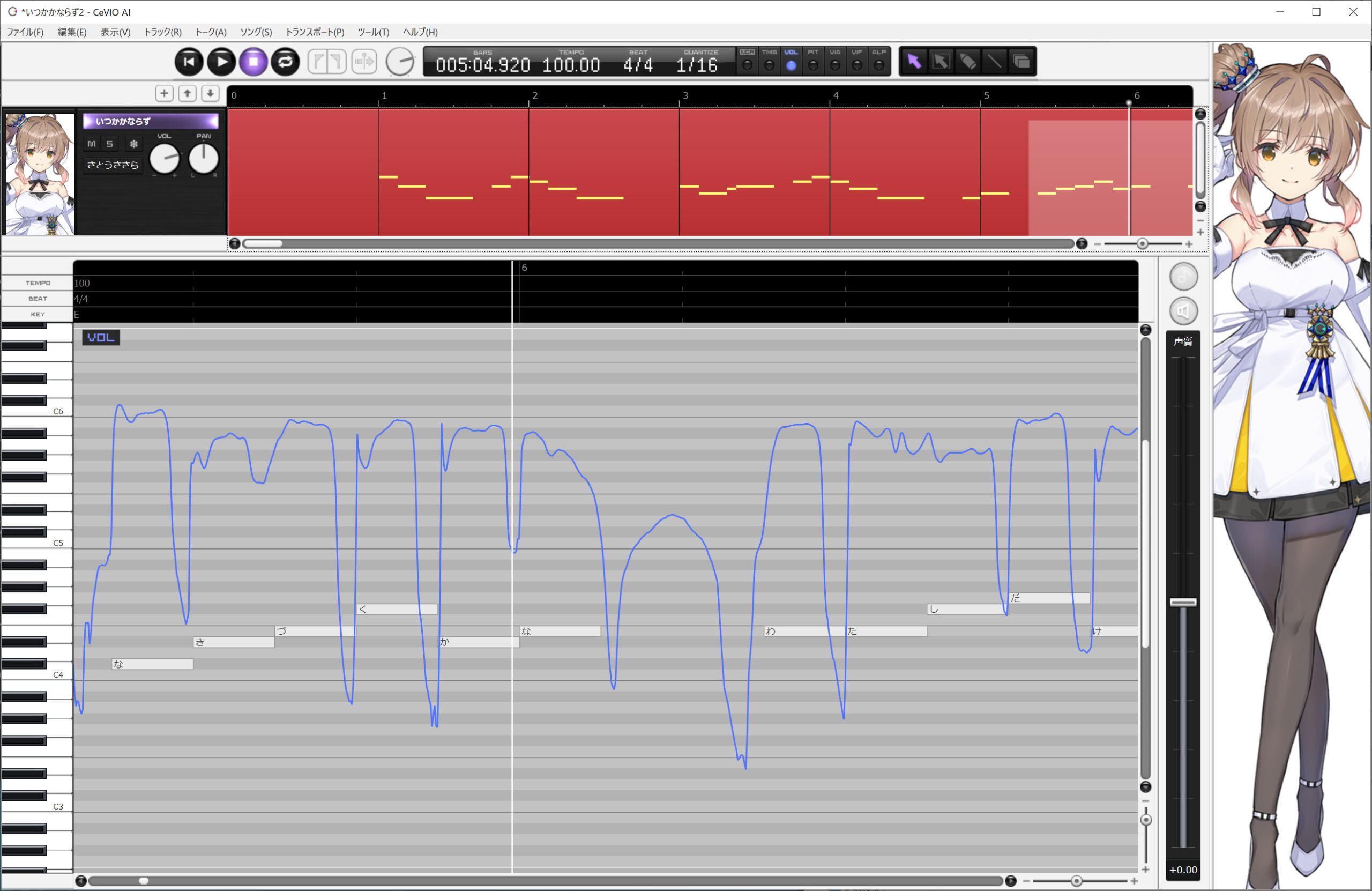Screen dimensions: 1372x891
Task: Select the VIF vibrato frequency mode
Action: click(856, 61)
